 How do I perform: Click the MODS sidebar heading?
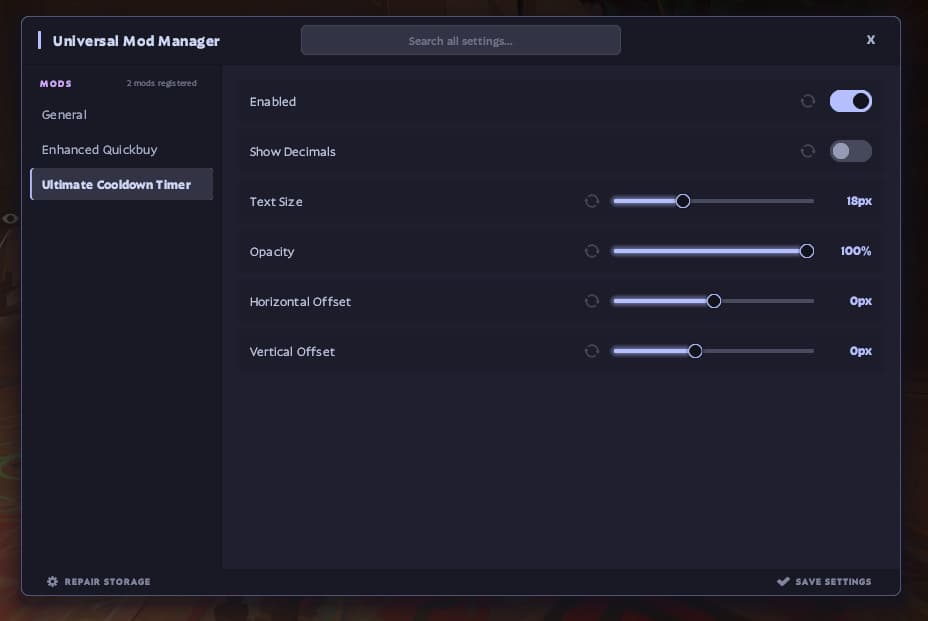click(x=56, y=83)
